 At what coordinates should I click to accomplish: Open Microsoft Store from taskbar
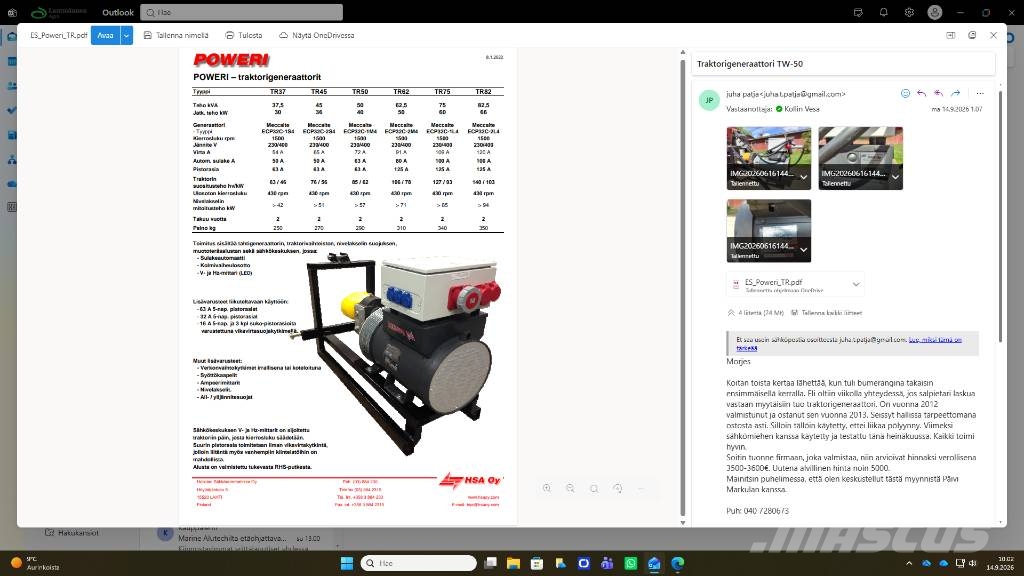[537, 563]
